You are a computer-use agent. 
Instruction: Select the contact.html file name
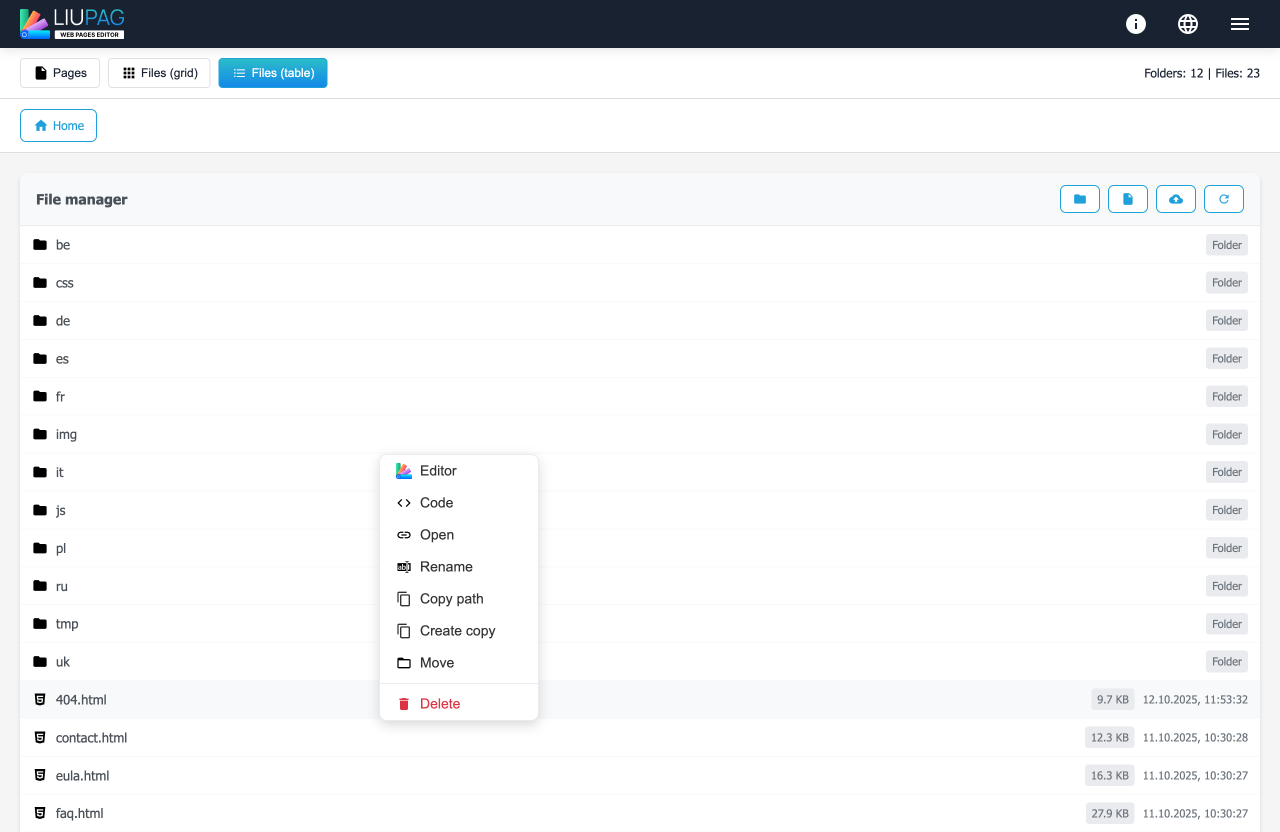[91, 738]
